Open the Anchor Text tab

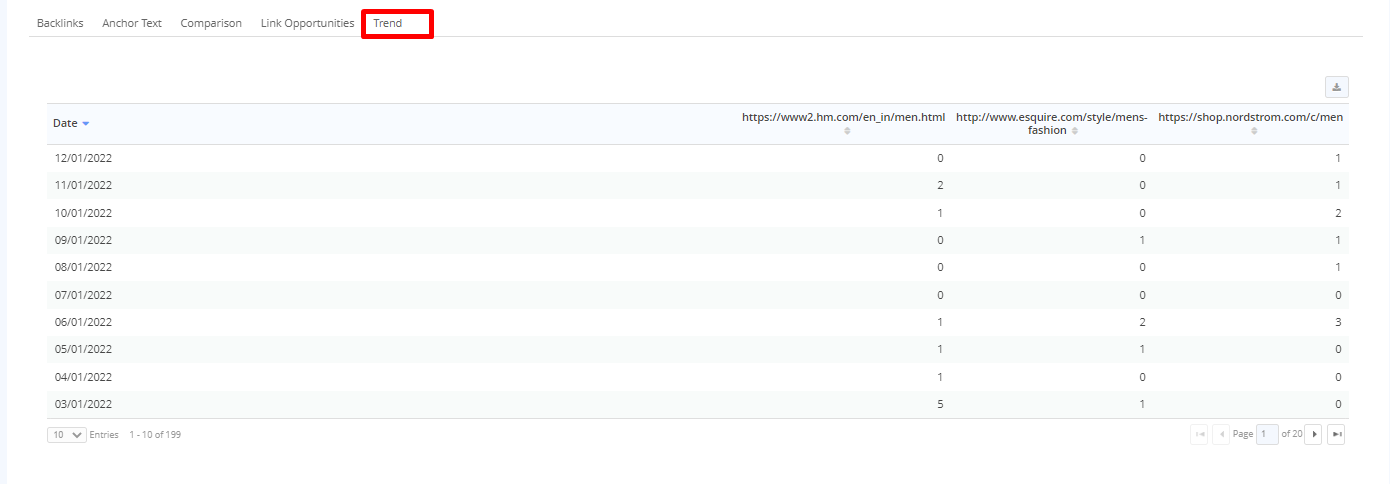point(132,23)
